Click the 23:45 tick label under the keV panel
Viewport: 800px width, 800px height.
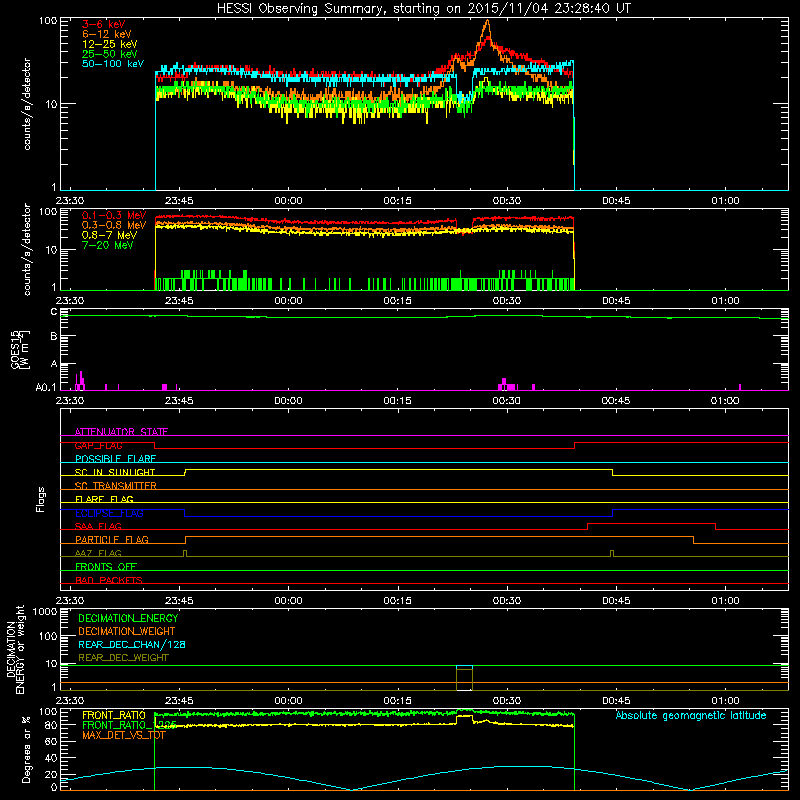(179, 201)
